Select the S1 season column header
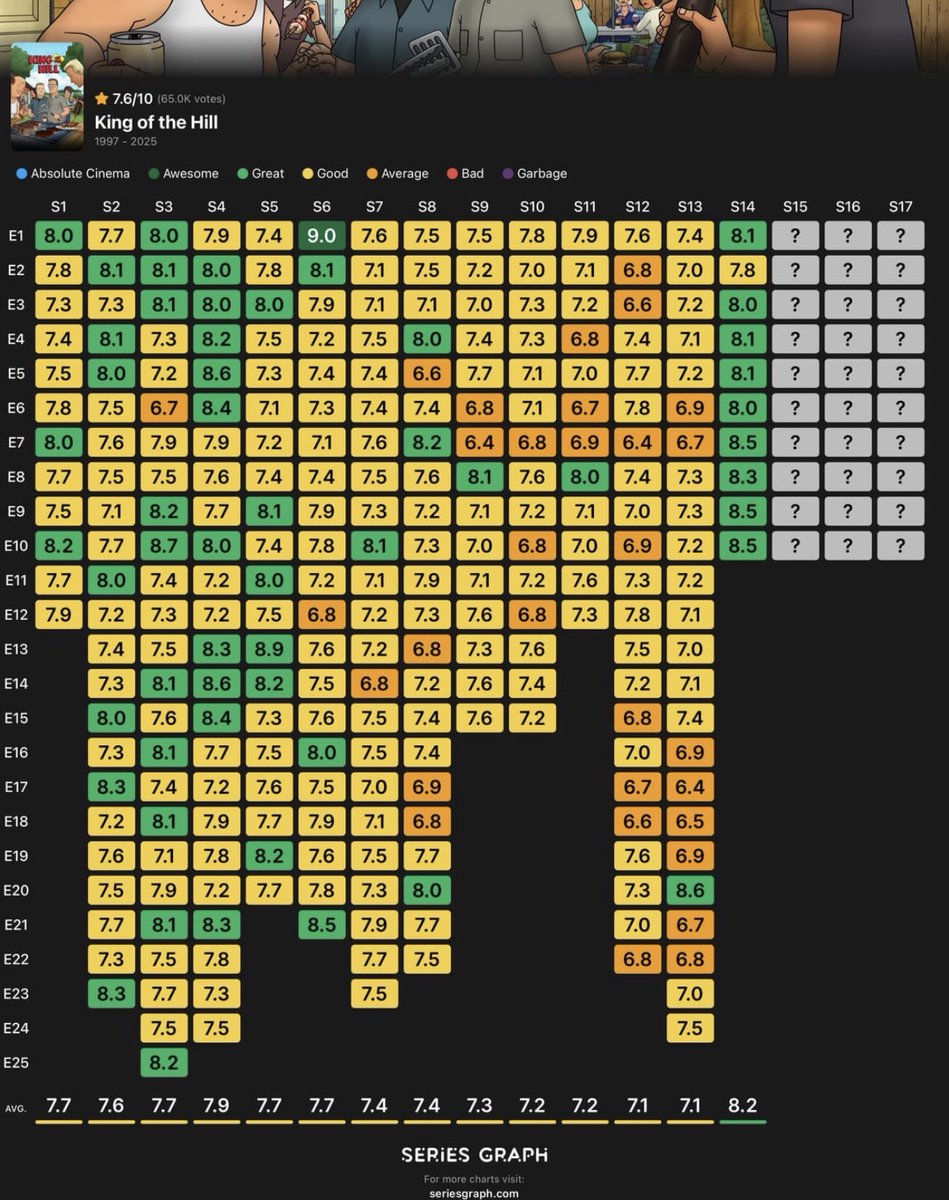Image resolution: width=949 pixels, height=1200 pixels. (x=58, y=207)
